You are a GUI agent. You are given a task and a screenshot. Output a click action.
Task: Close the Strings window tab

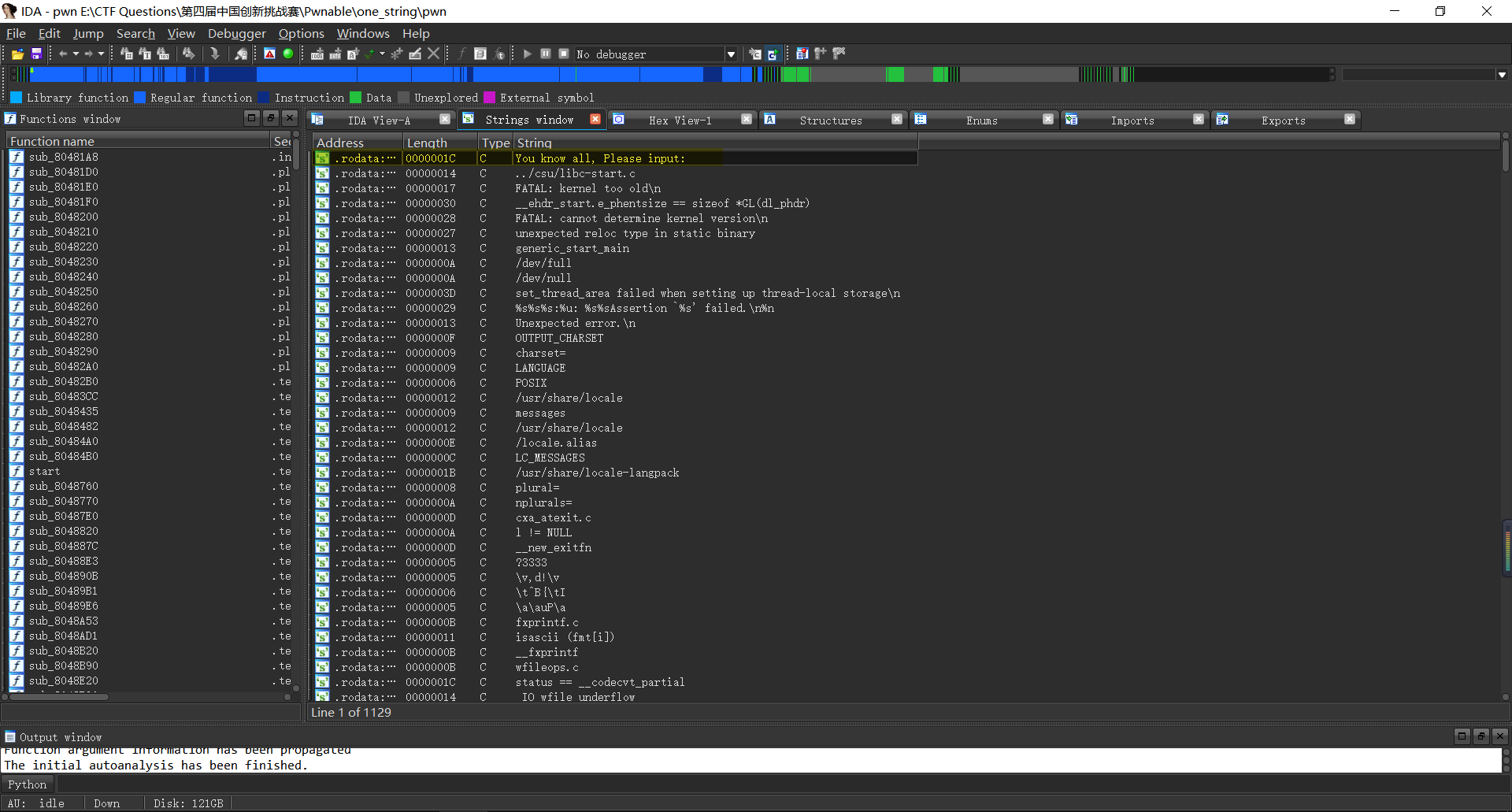[595, 119]
